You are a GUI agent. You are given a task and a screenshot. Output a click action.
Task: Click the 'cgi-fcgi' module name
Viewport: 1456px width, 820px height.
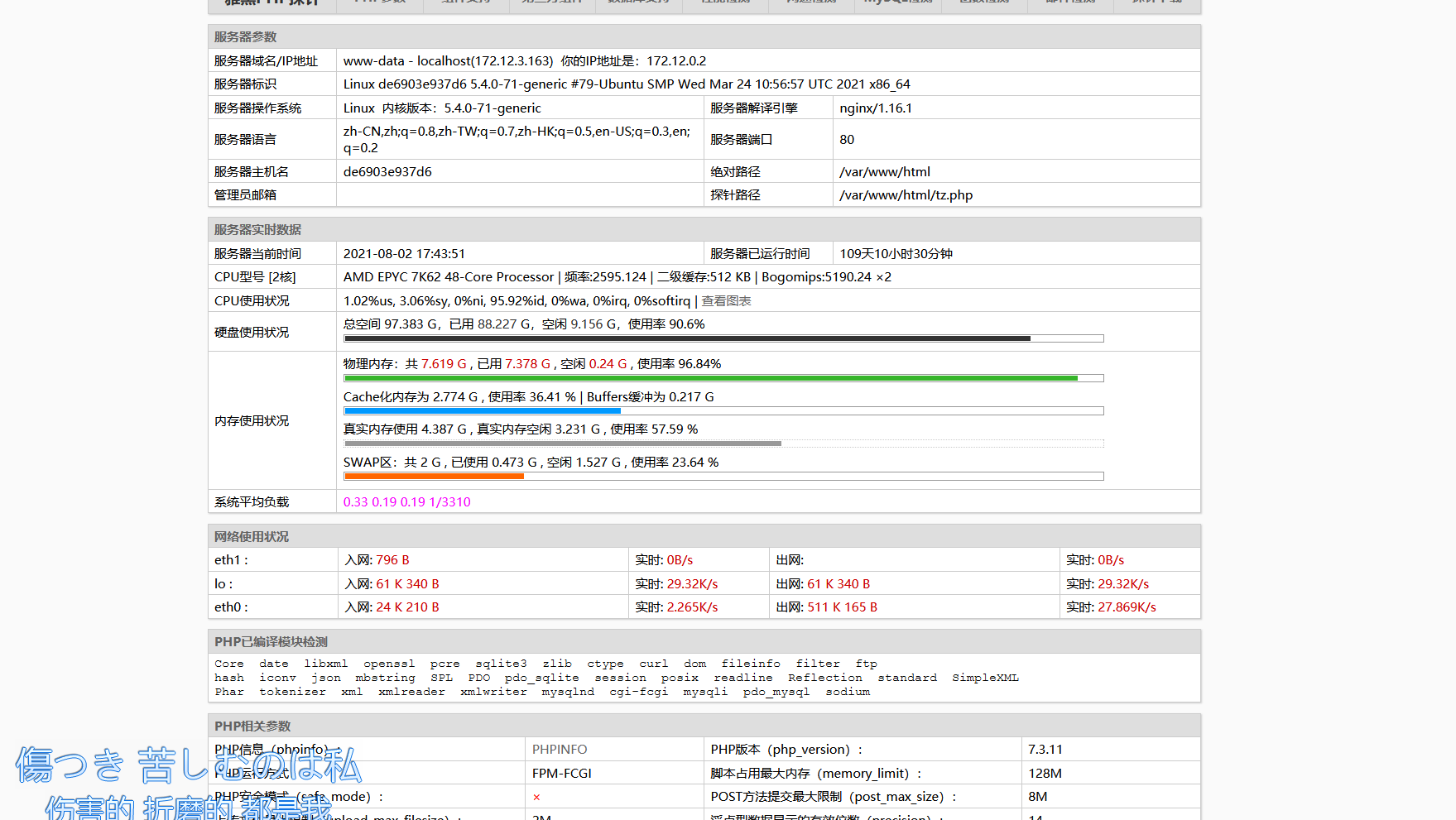639,692
